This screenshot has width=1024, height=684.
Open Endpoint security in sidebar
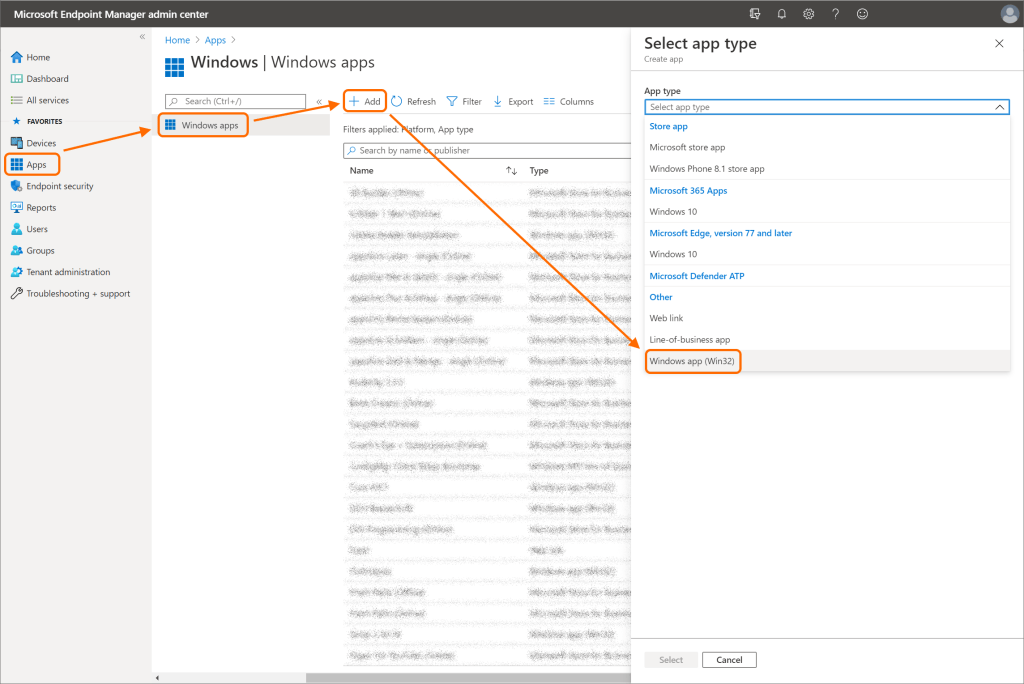tap(59, 186)
